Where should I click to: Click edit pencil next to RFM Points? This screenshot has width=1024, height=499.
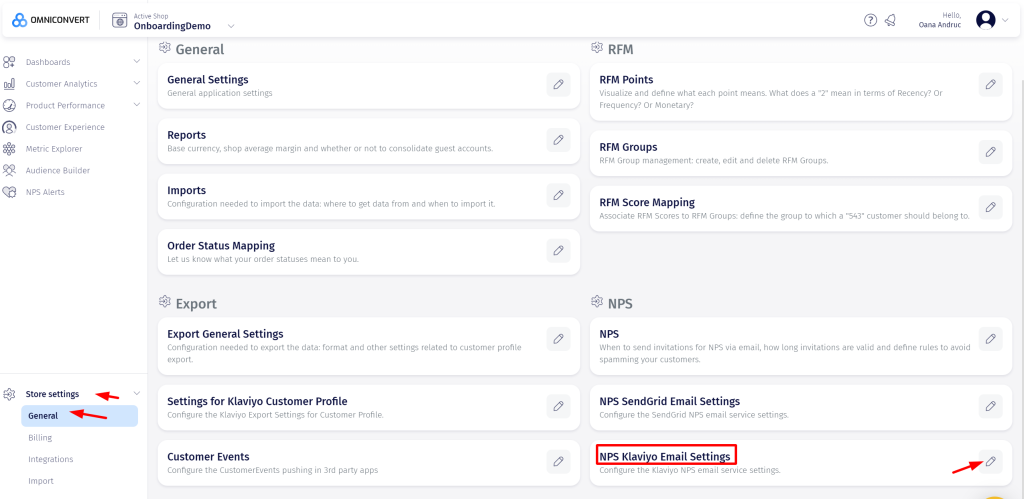click(990, 85)
